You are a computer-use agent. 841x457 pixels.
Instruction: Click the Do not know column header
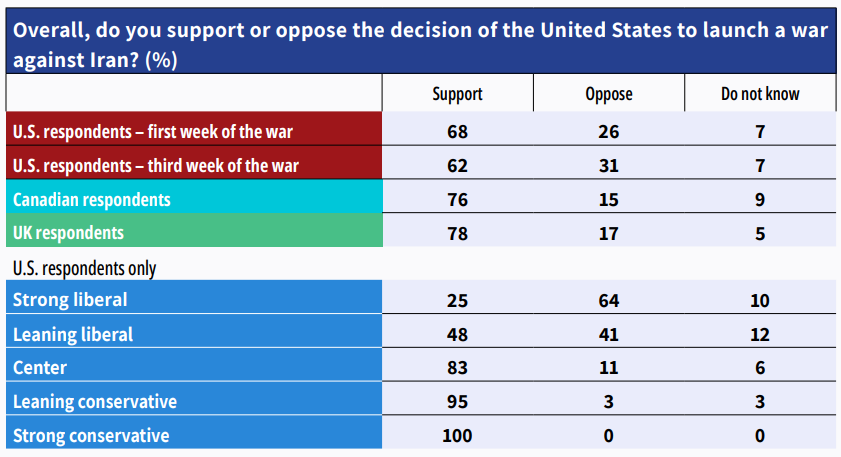760,94
